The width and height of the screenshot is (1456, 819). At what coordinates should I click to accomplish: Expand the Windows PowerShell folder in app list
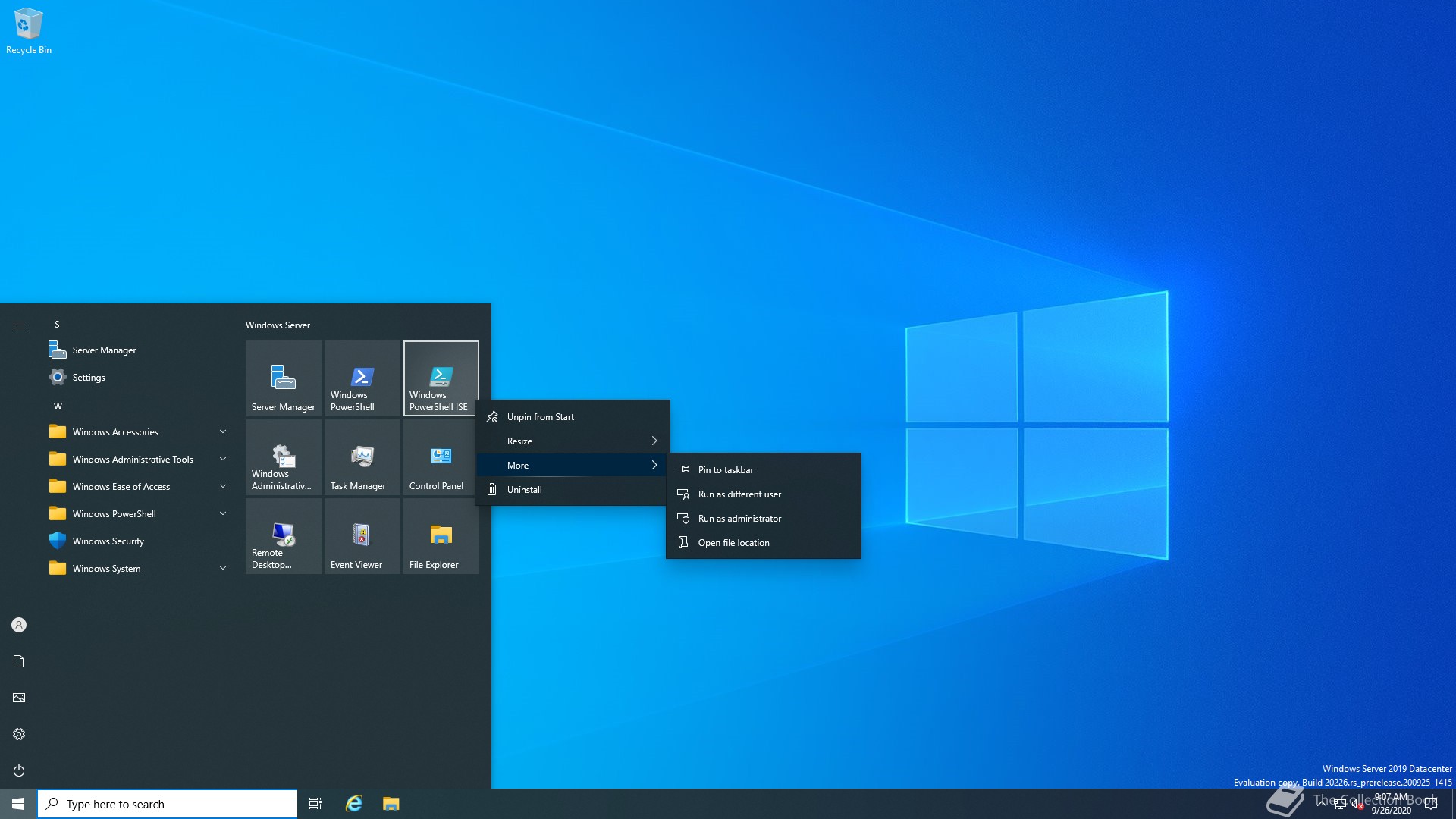tap(136, 513)
